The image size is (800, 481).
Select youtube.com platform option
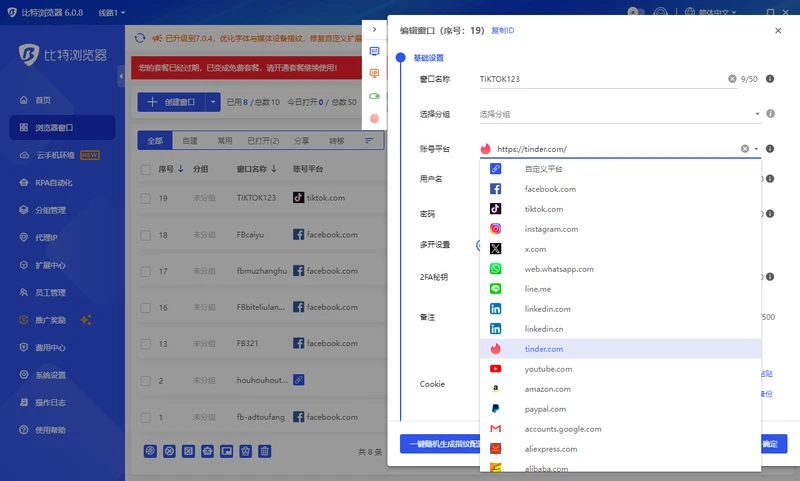click(620, 369)
